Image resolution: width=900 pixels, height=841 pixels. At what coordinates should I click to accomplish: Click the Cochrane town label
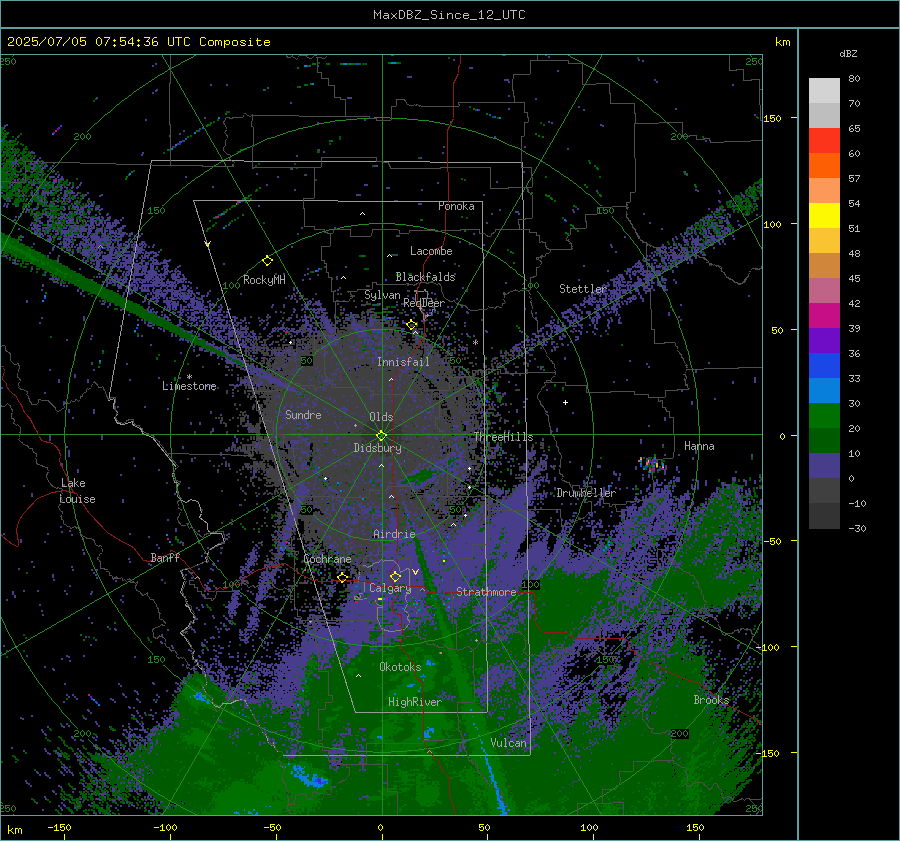tap(327, 559)
